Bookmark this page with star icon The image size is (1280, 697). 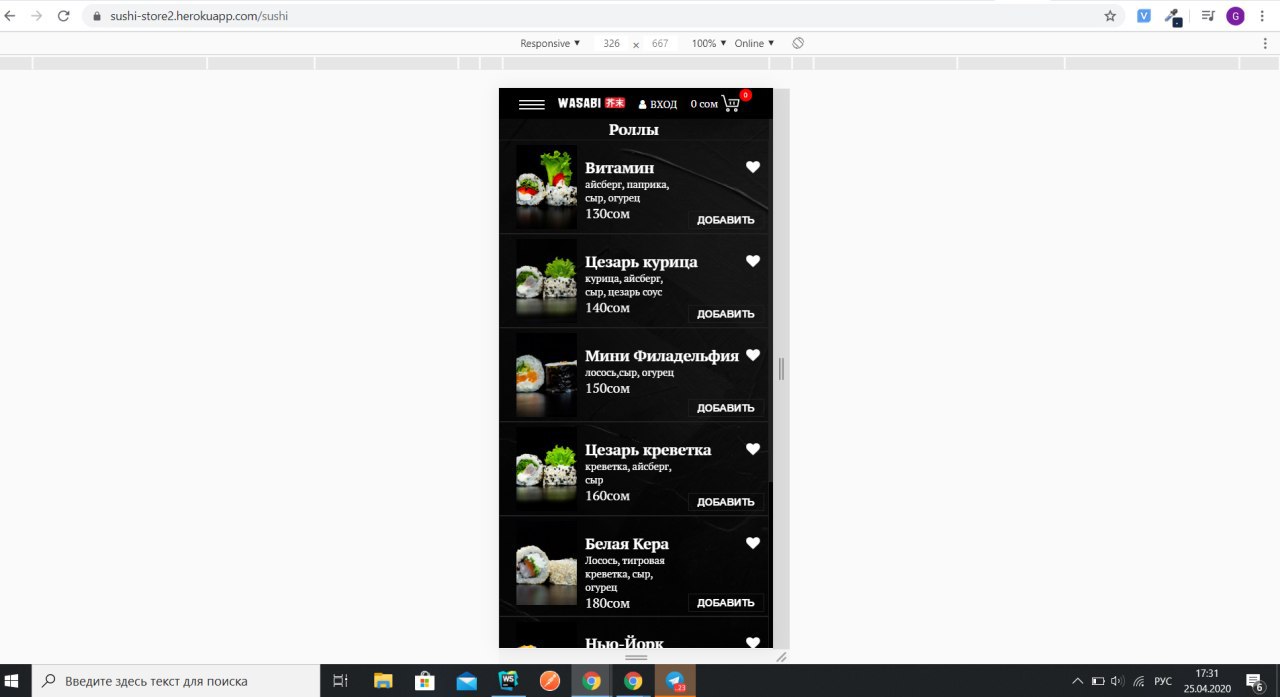point(1110,16)
